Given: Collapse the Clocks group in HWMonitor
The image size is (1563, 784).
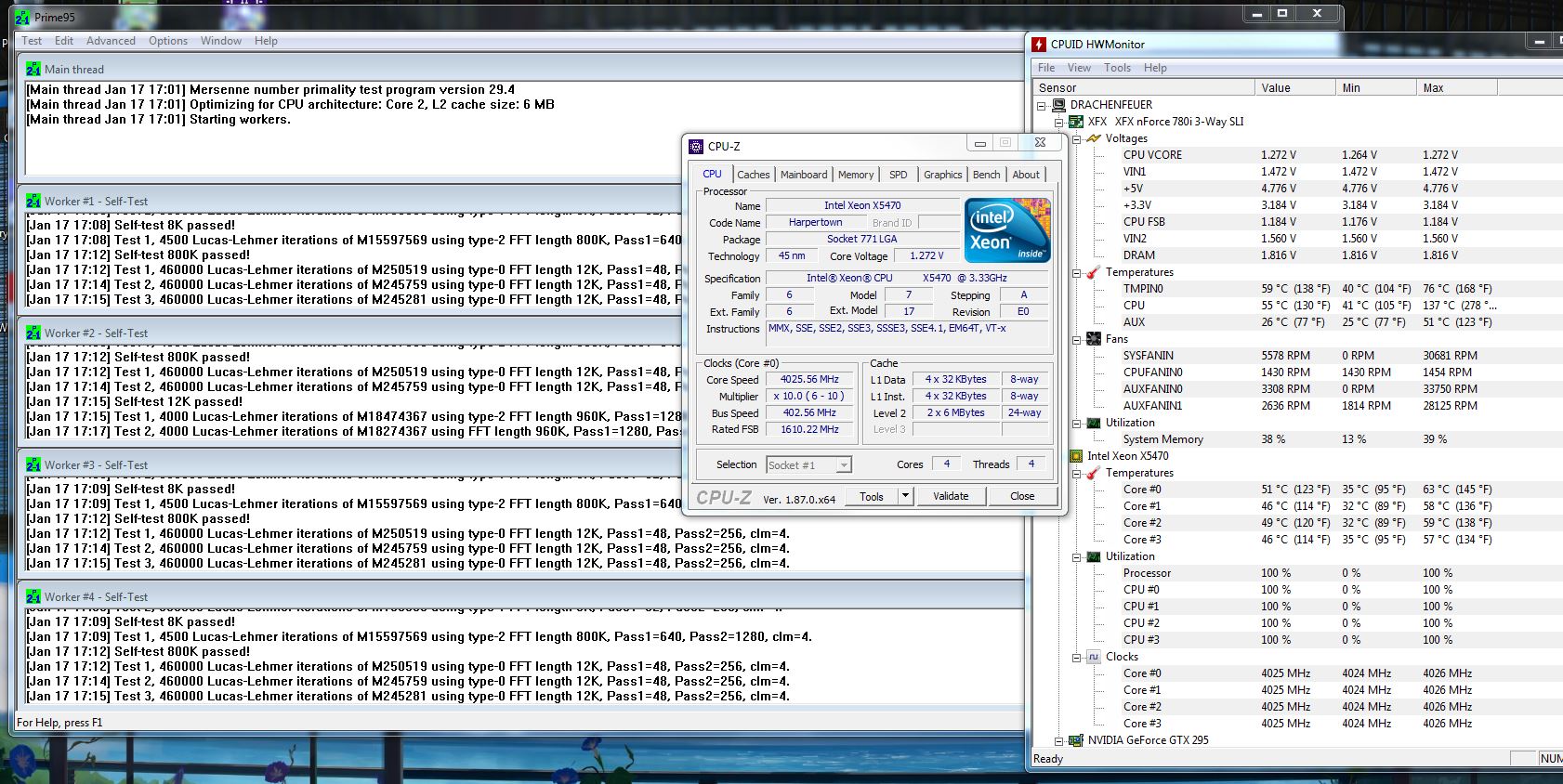Looking at the screenshot, I should (x=1077, y=658).
